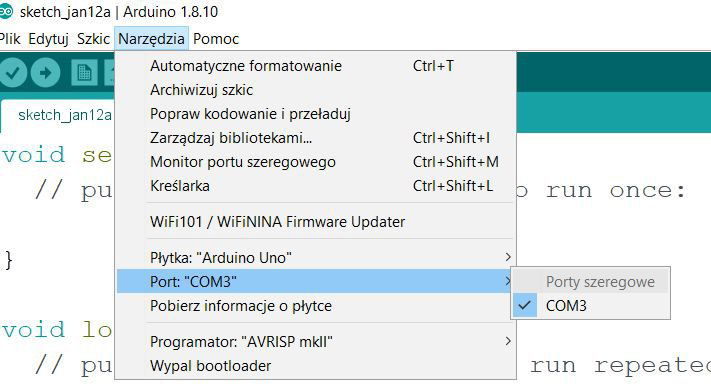Image resolution: width=711 pixels, height=390 pixels.
Task: Close the open Narzędzia menu
Action: tap(151, 39)
